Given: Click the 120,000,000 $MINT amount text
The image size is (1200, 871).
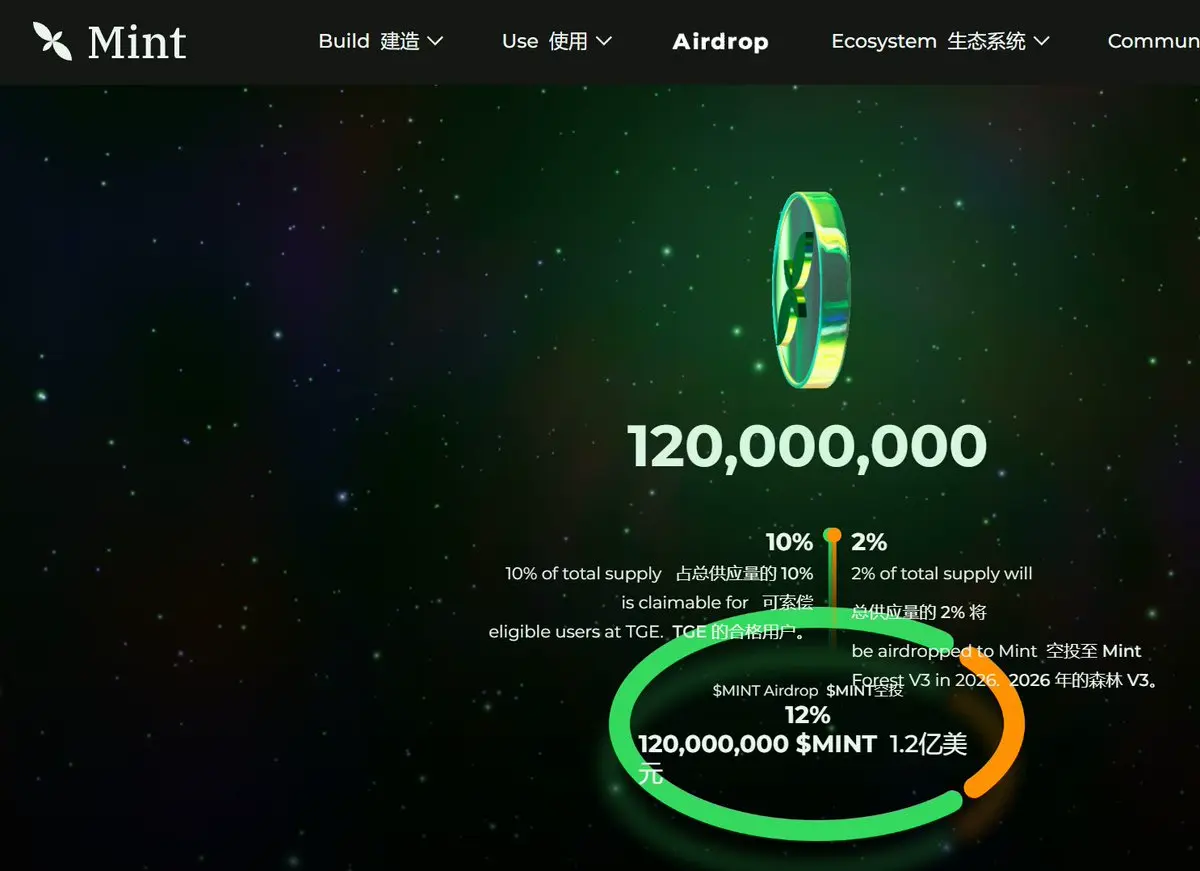Looking at the screenshot, I should [758, 744].
